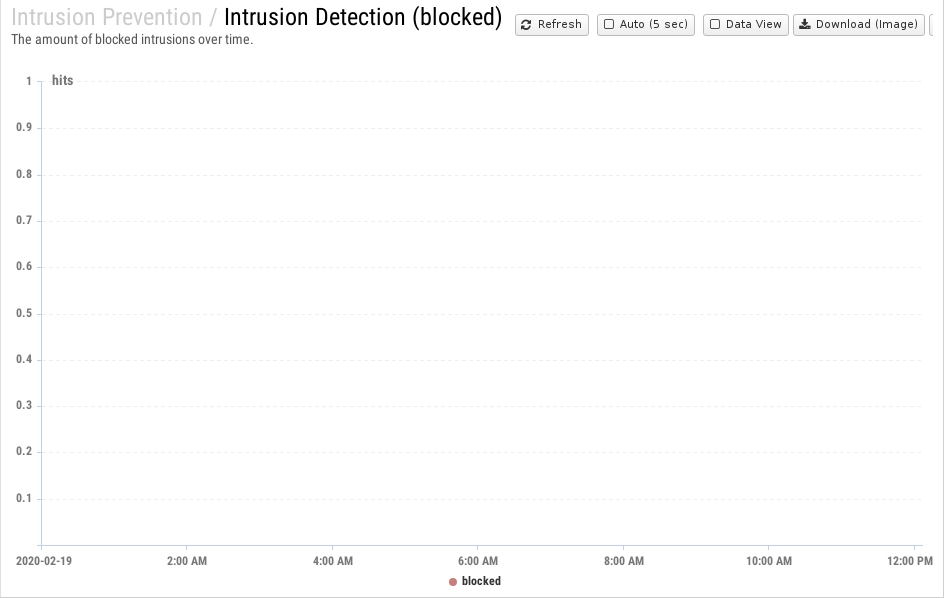Click the 0.9 value on hits axis
Viewport: 944px width, 598px height.
pyautogui.click(x=24, y=127)
